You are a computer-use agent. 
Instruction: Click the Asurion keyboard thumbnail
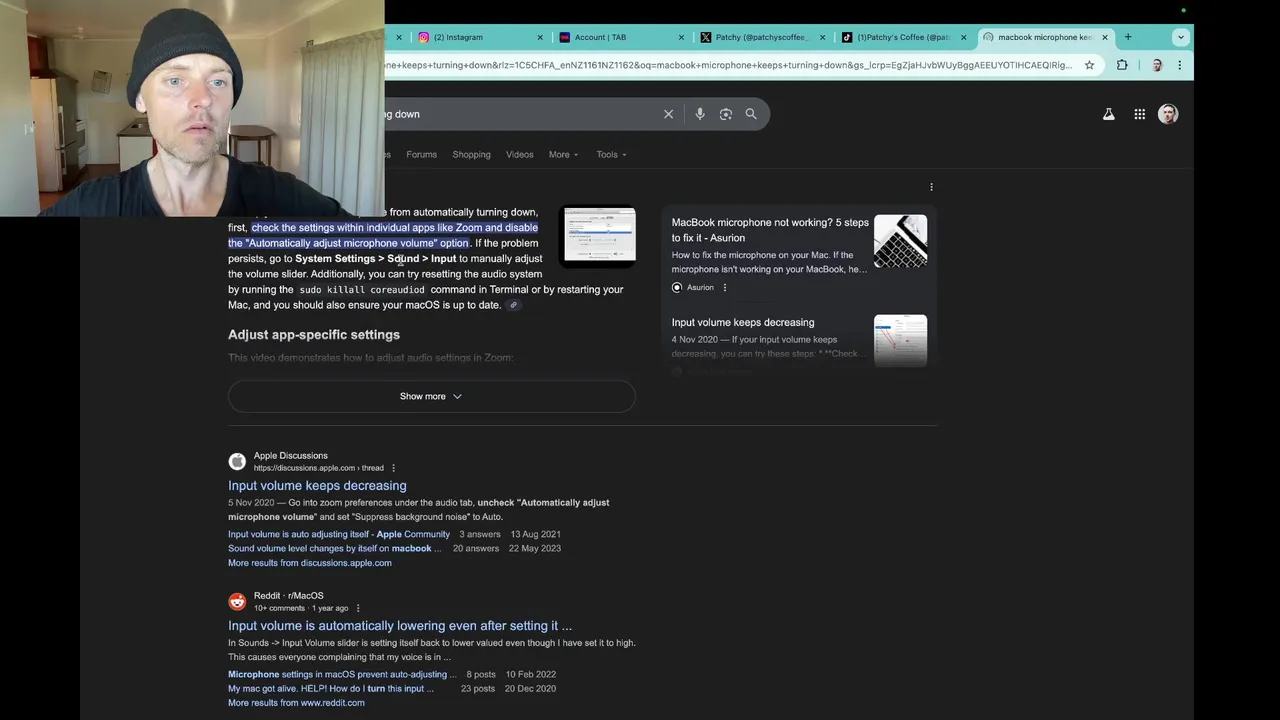(x=900, y=241)
